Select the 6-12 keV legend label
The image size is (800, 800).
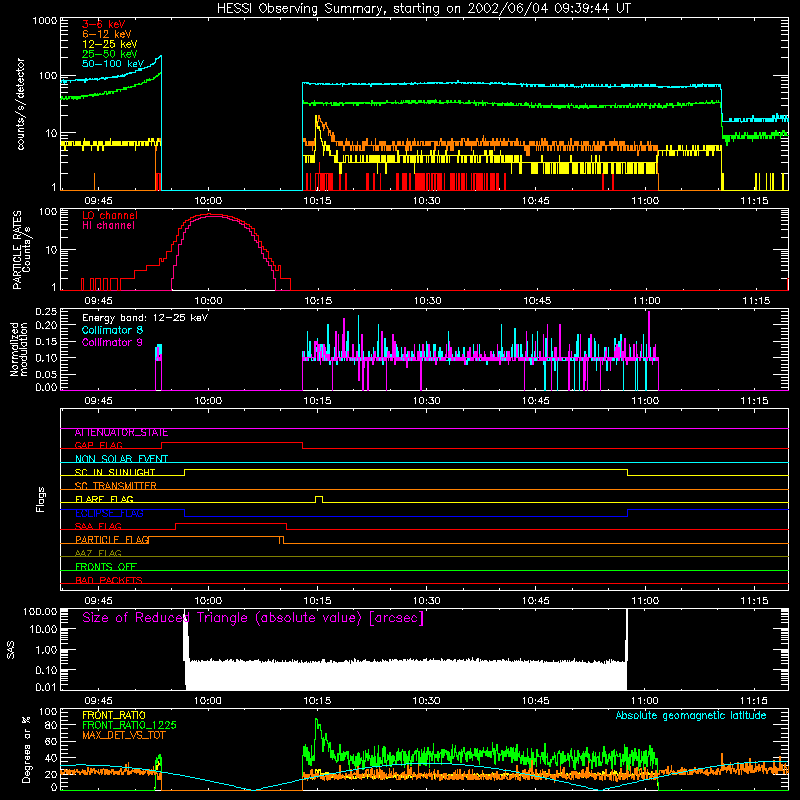pos(107,34)
